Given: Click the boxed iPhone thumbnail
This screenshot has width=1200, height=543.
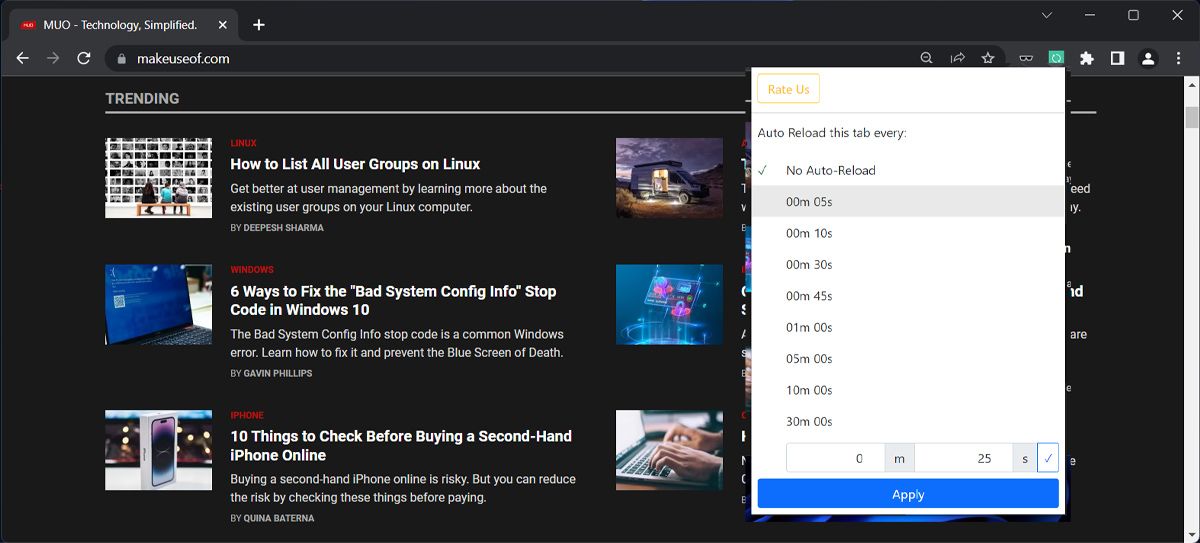Looking at the screenshot, I should tap(158, 450).
